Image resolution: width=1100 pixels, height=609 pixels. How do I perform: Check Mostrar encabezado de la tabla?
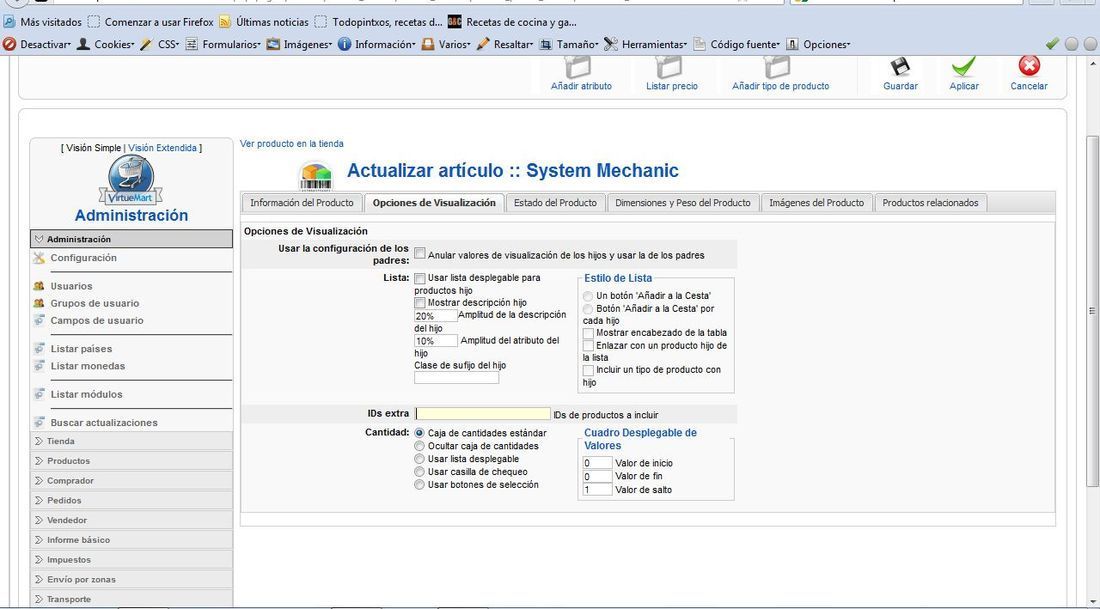(588, 333)
